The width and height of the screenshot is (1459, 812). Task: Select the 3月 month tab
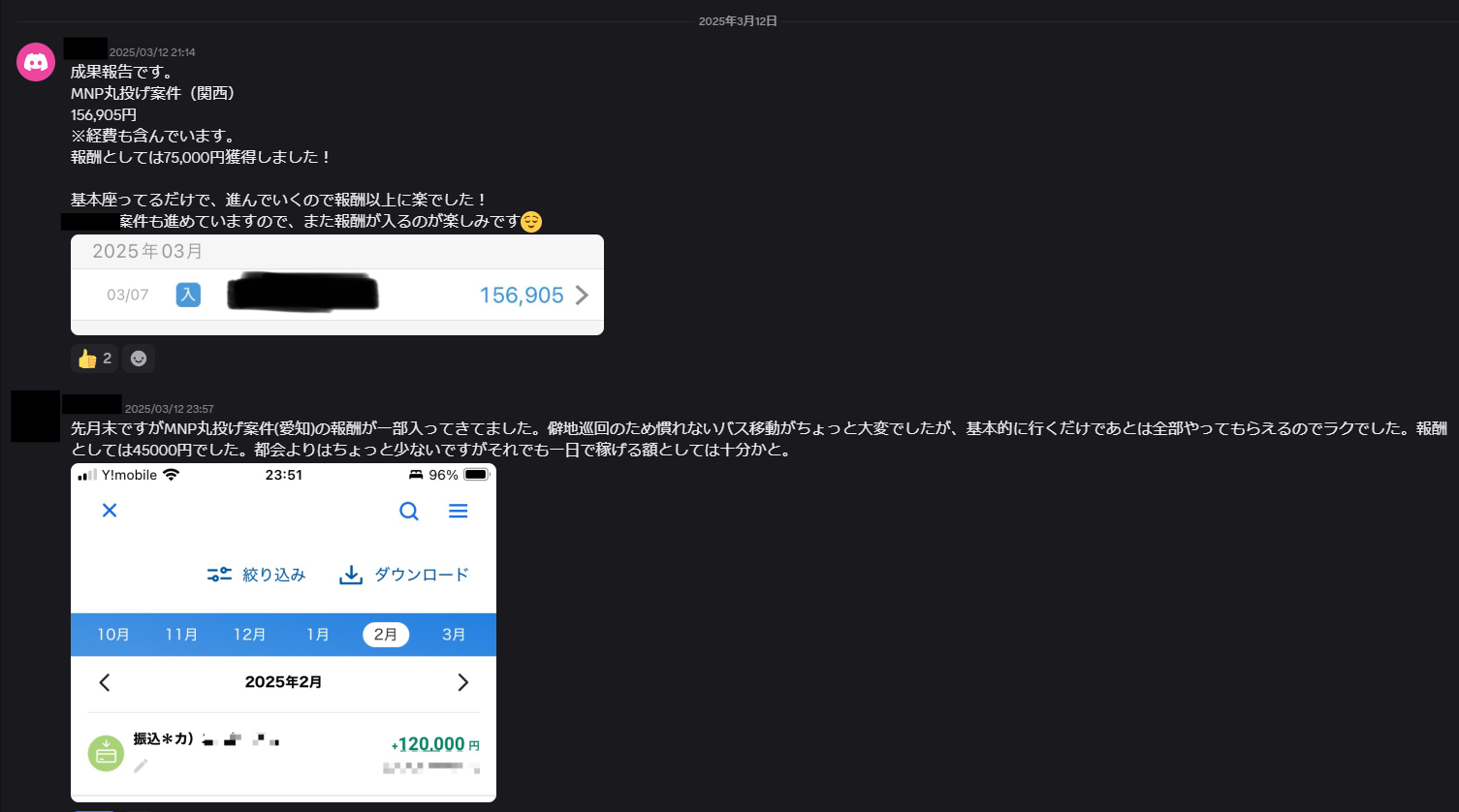(x=454, y=635)
